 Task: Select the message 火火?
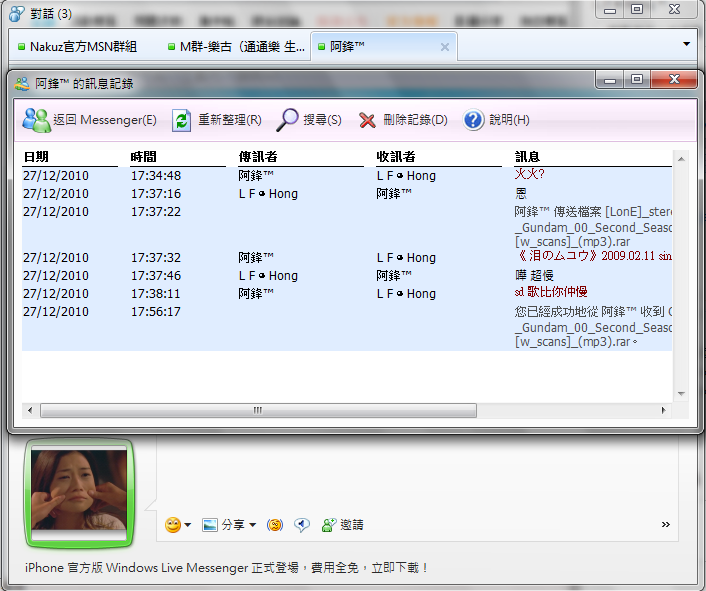[x=530, y=174]
